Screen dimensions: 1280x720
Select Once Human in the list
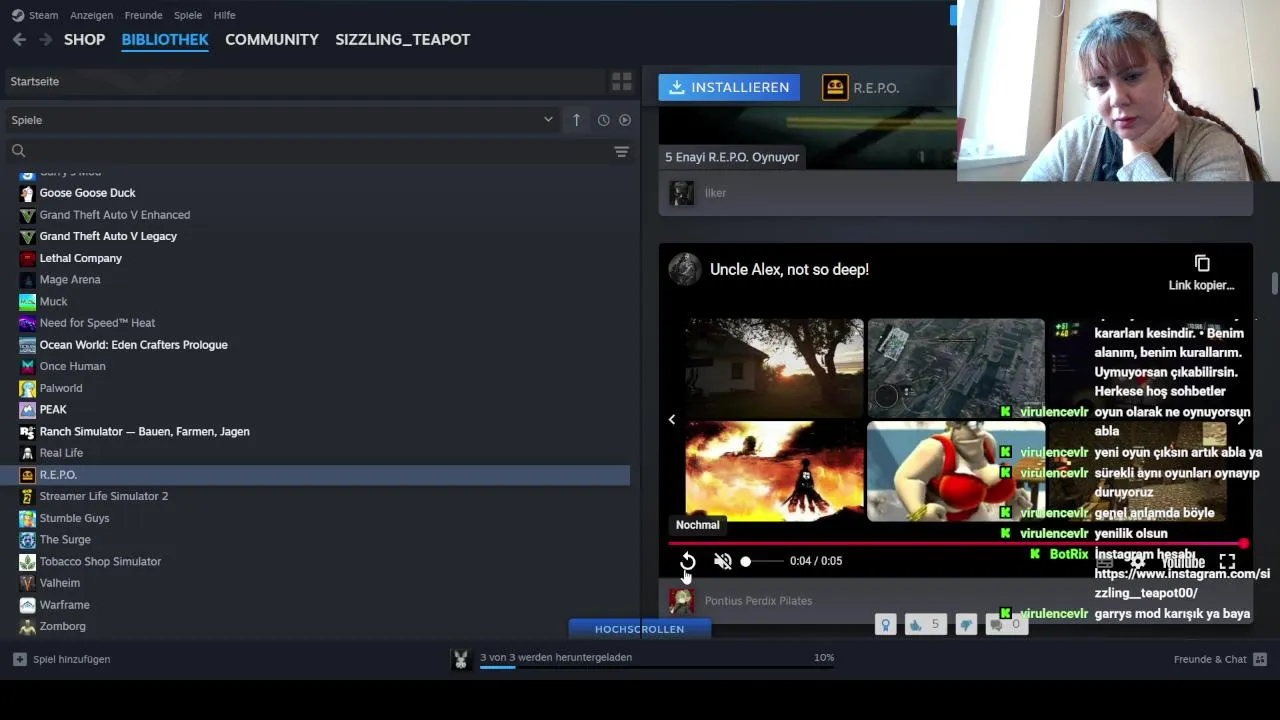pos(72,366)
